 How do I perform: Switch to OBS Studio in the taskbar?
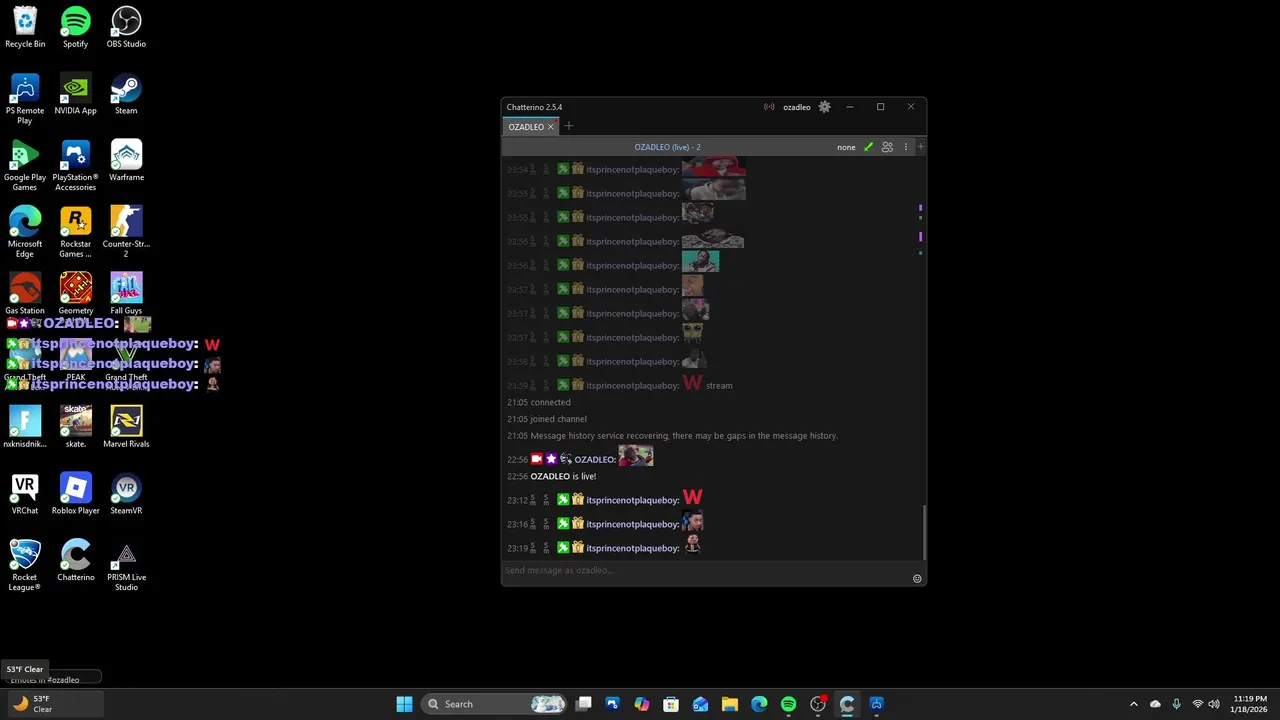click(818, 704)
